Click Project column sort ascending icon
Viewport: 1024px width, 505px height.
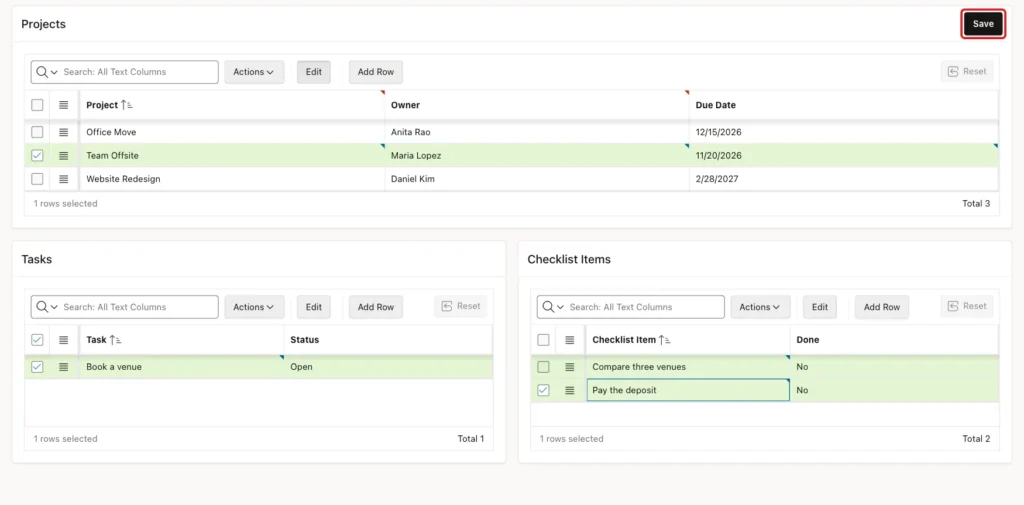[x=127, y=105]
